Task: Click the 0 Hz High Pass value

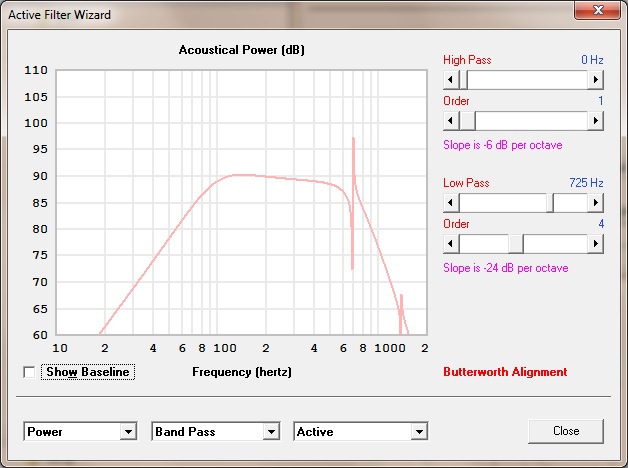Action: click(x=592, y=60)
